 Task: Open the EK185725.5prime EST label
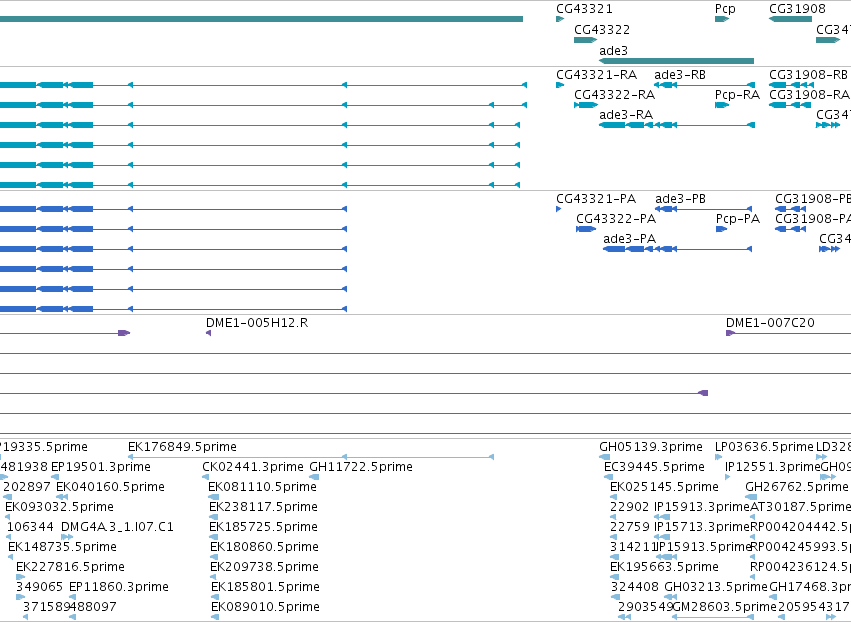263,527
